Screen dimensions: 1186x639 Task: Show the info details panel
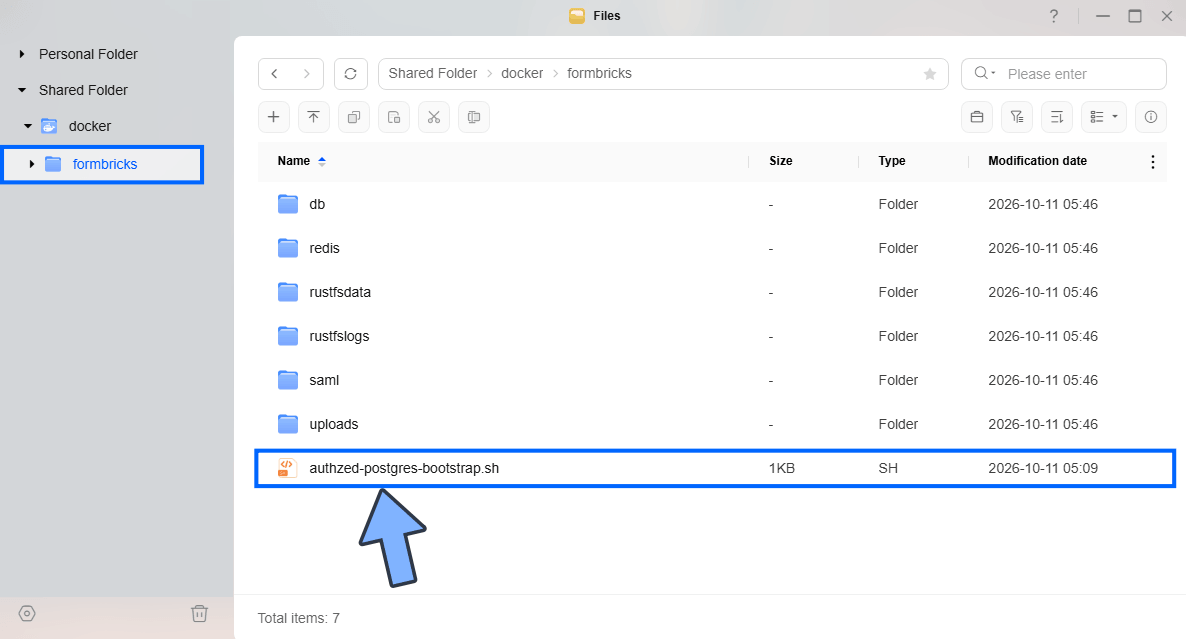point(1150,116)
